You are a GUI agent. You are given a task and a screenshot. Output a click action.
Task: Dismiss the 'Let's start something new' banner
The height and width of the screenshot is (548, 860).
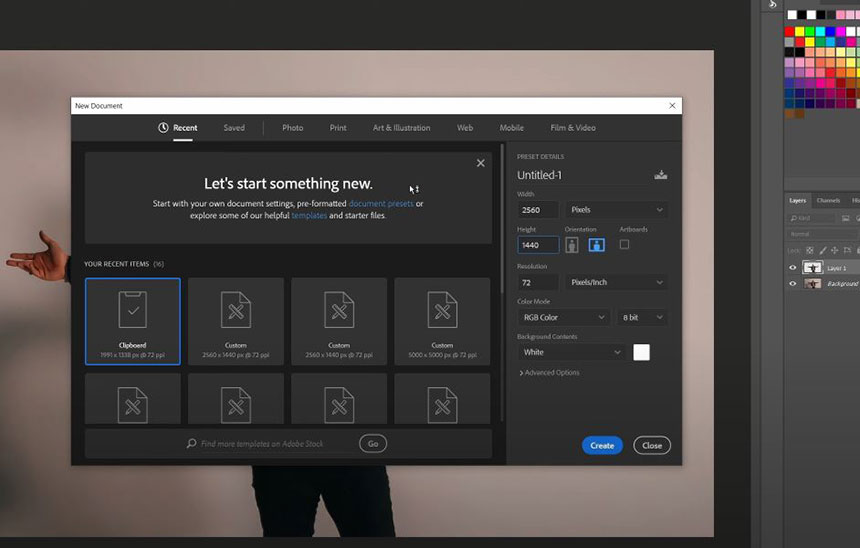pyautogui.click(x=480, y=163)
